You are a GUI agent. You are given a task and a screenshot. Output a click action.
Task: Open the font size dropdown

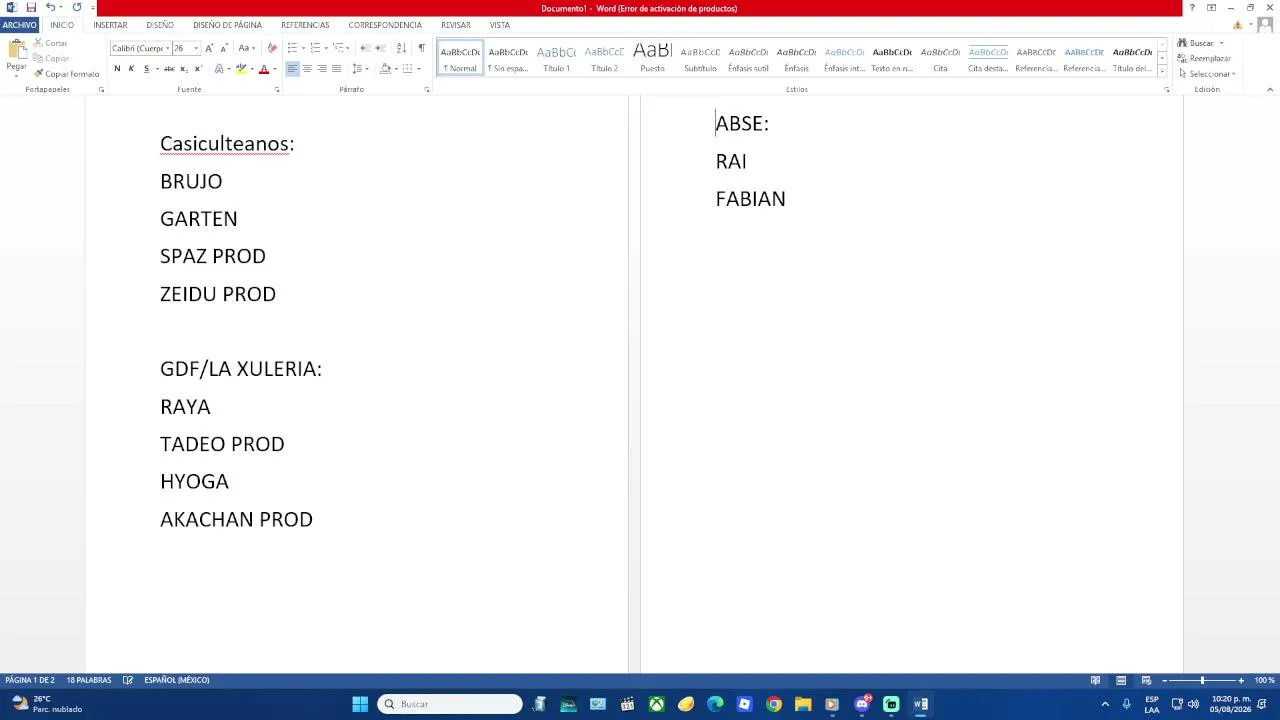196,48
